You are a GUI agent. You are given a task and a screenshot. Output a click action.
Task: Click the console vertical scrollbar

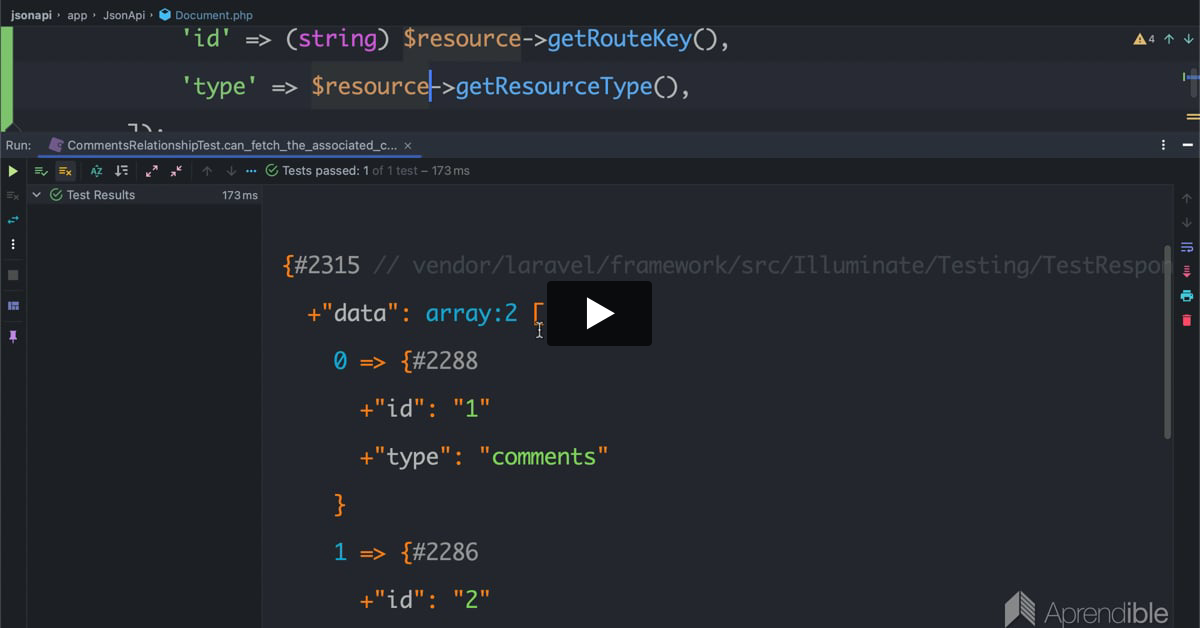click(1167, 340)
